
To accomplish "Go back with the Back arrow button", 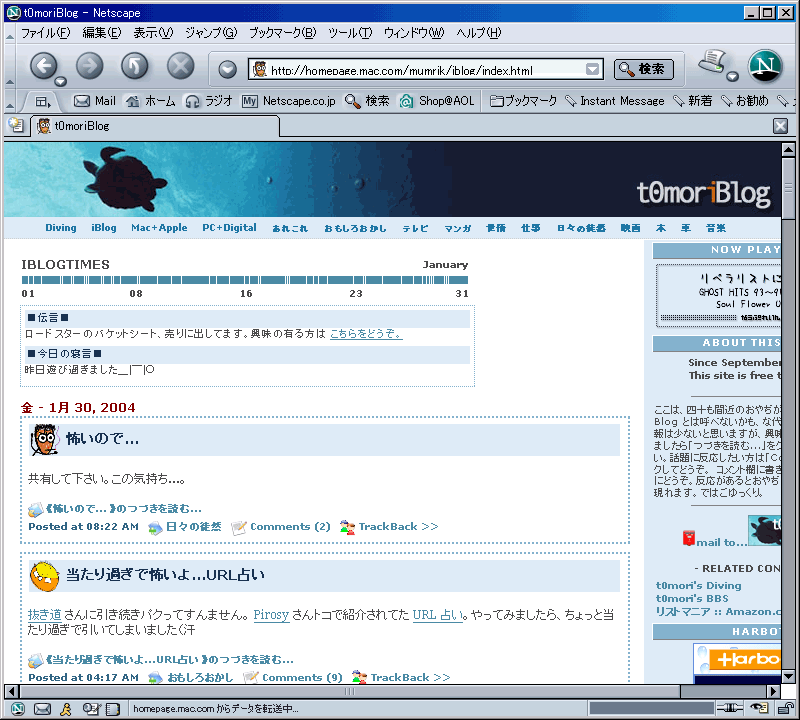I will pyautogui.click(x=43, y=66).
